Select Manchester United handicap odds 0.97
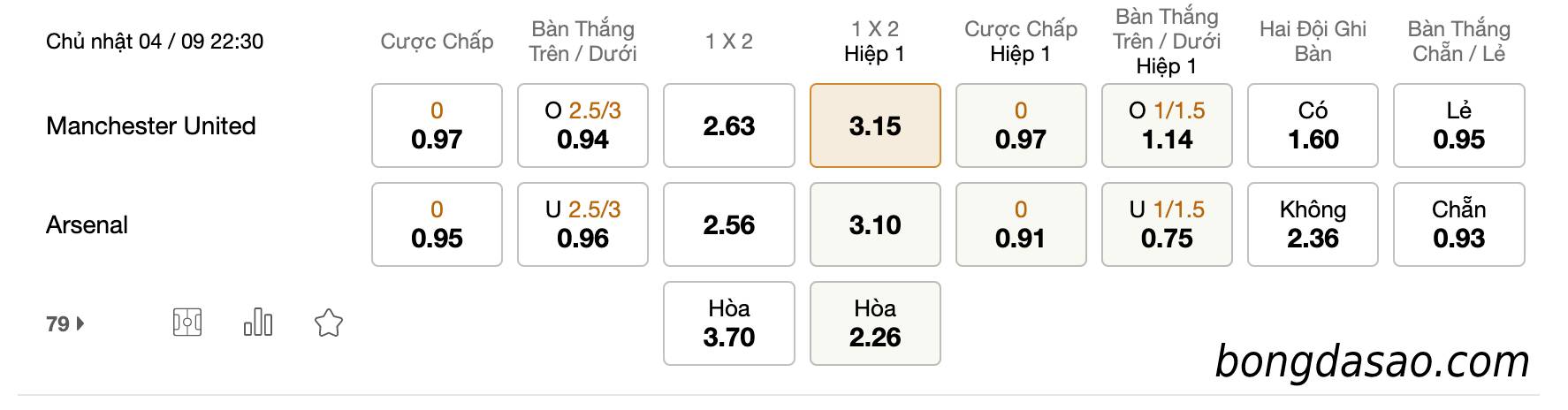Viewport: 1568px width, 410px height. [x=437, y=125]
